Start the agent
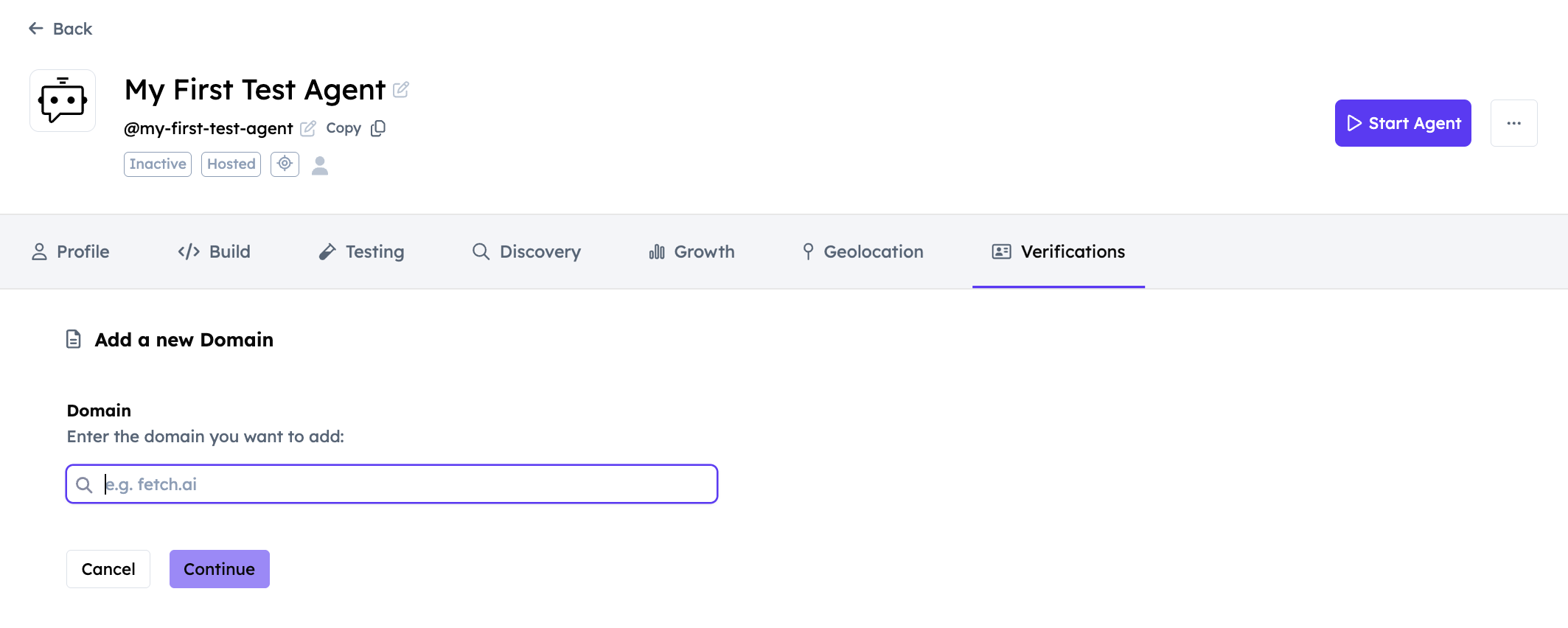This screenshot has width=1568, height=628. click(x=1402, y=123)
